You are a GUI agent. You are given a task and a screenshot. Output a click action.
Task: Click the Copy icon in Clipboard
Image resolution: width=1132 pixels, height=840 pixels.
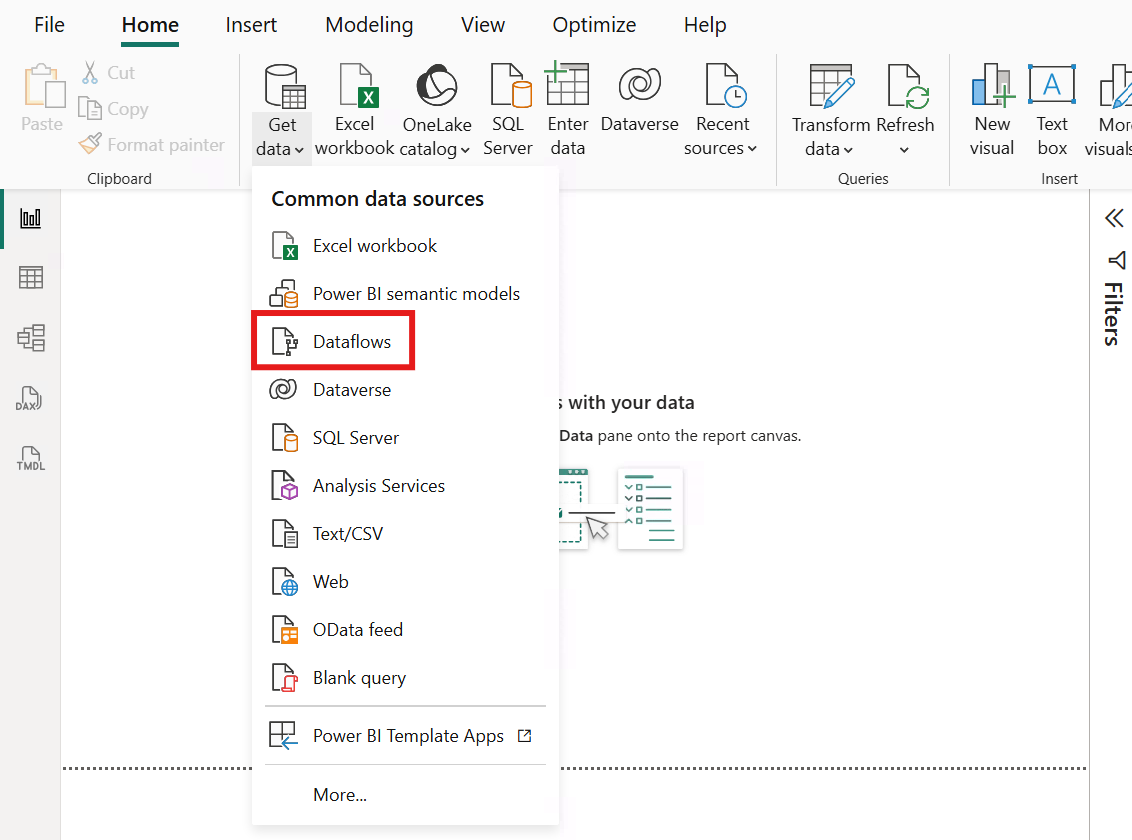click(90, 108)
